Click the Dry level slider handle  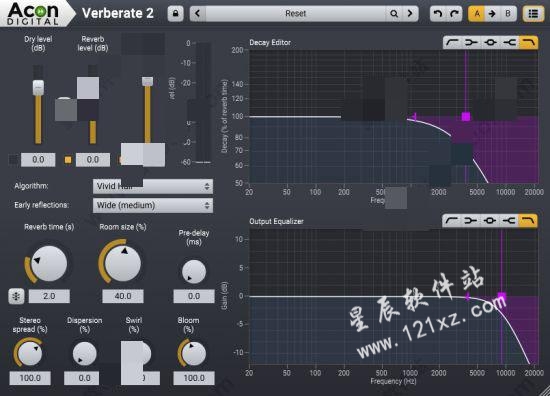tap(38, 87)
